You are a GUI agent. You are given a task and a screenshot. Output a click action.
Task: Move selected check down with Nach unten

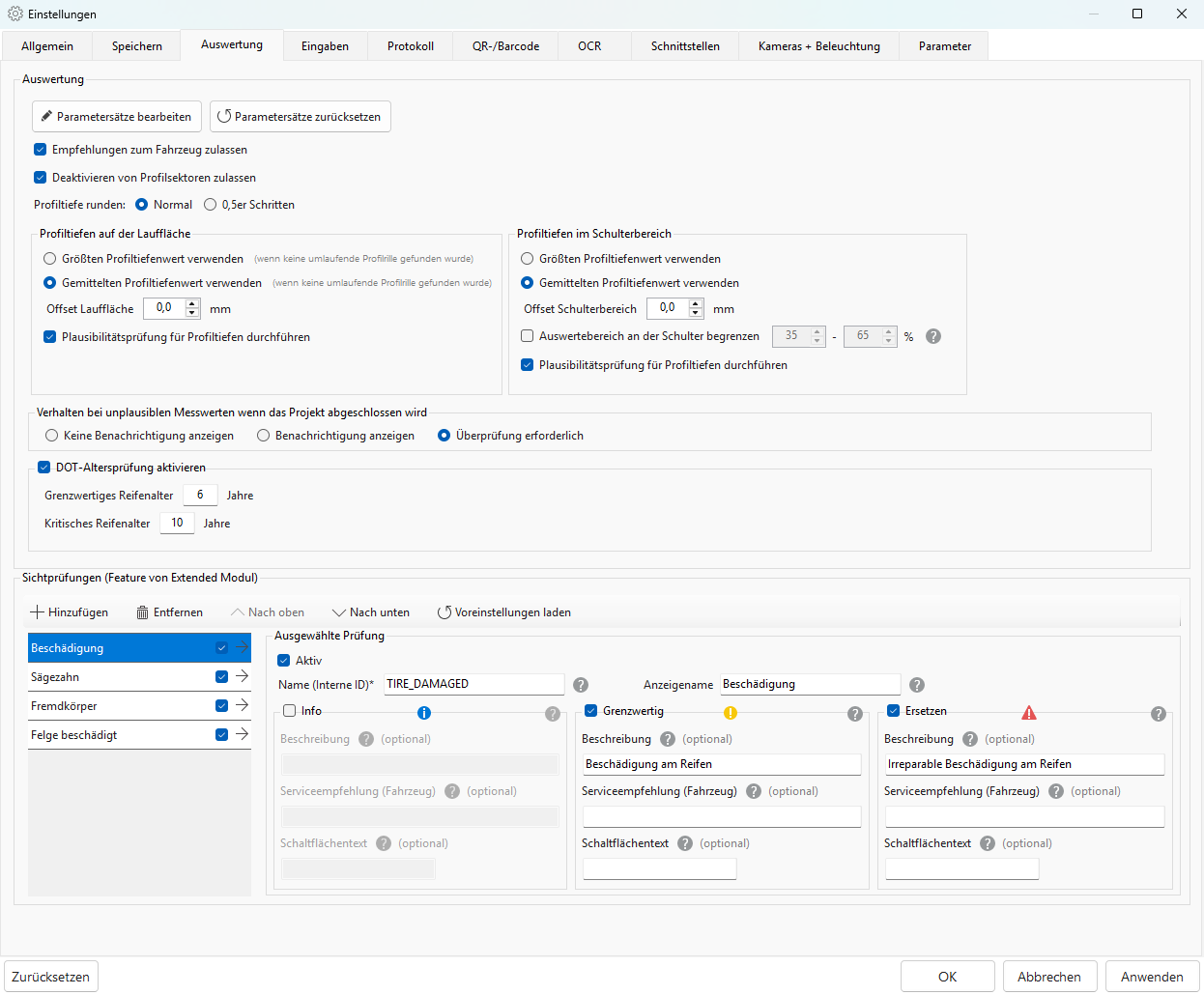[x=371, y=612]
